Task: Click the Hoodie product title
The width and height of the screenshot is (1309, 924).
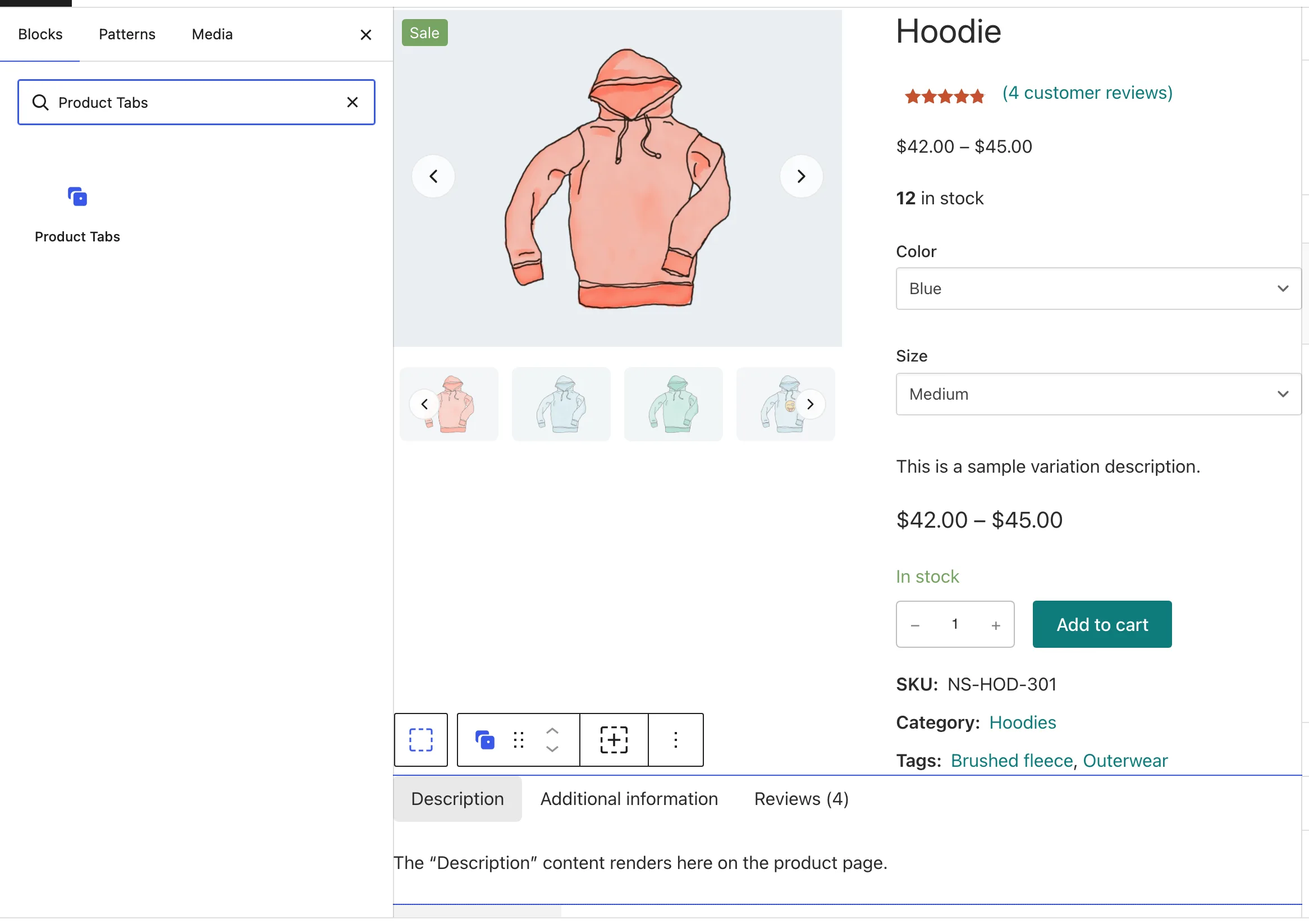Action: pos(948,31)
